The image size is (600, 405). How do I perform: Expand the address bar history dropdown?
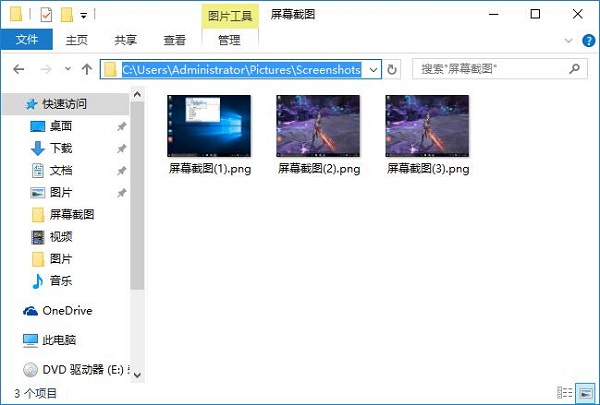(373, 70)
